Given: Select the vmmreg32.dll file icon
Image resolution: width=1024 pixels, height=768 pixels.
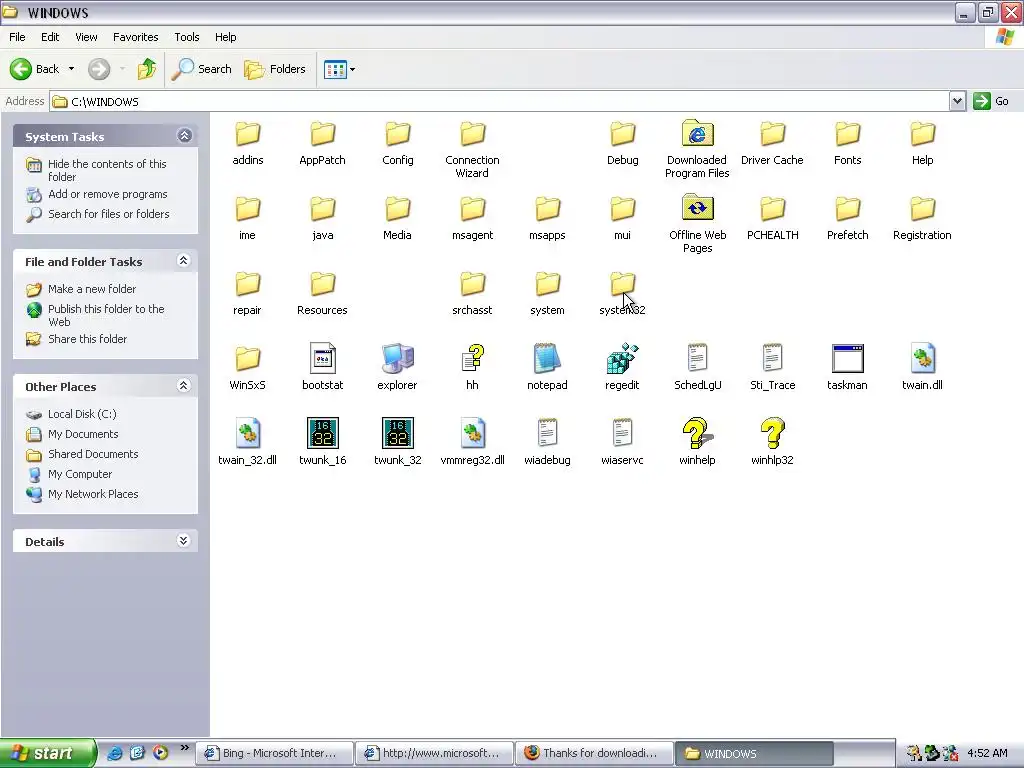Looking at the screenshot, I should (x=472, y=434).
